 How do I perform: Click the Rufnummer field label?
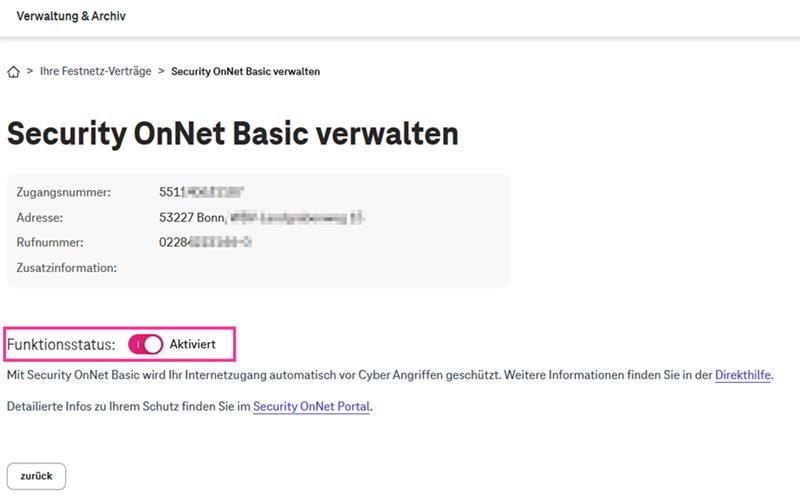coord(50,242)
